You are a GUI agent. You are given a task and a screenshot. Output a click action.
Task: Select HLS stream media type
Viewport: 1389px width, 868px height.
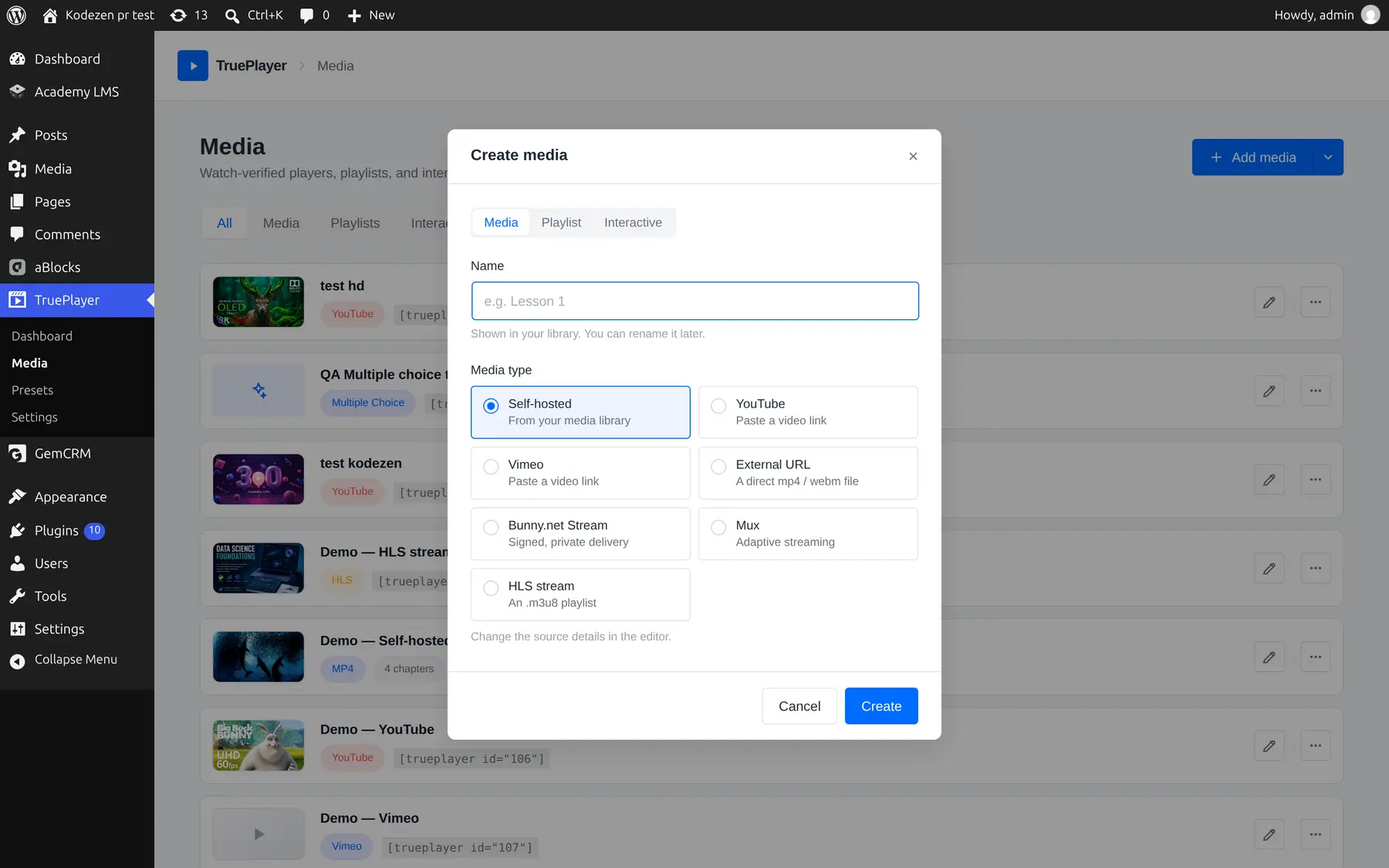point(580,595)
